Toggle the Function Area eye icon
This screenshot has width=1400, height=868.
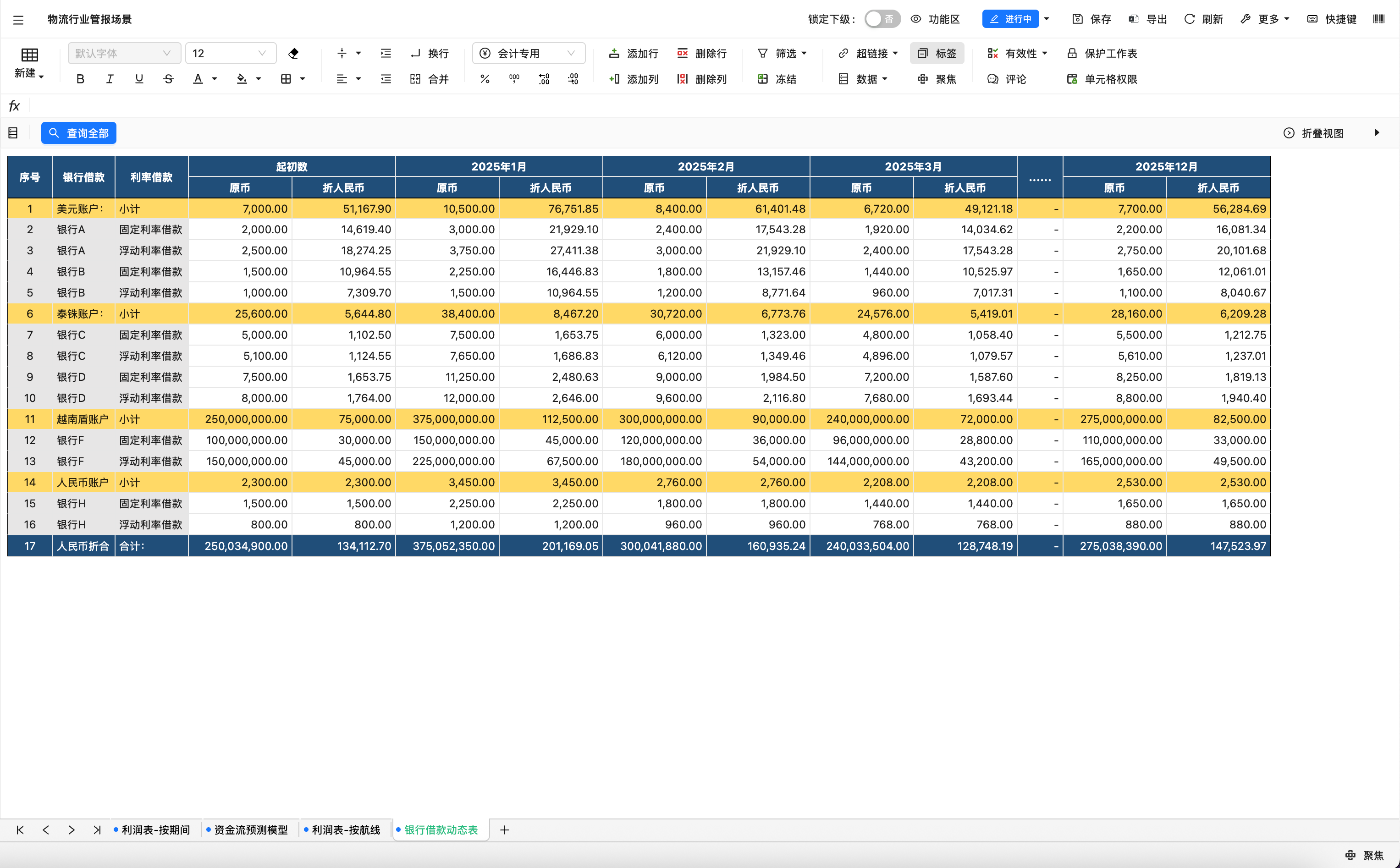(916, 19)
